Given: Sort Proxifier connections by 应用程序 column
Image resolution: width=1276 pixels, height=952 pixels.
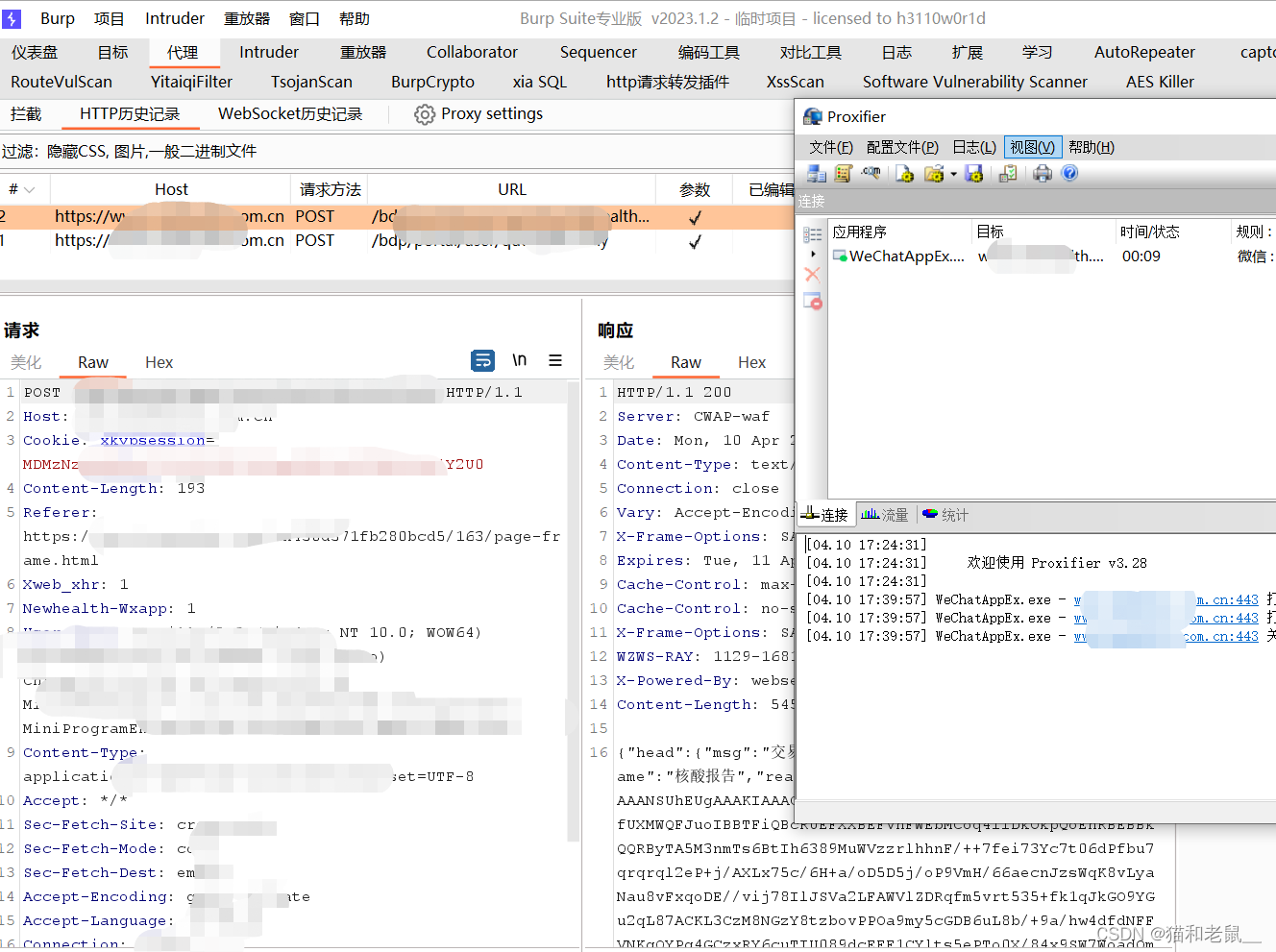Looking at the screenshot, I should click(x=900, y=232).
